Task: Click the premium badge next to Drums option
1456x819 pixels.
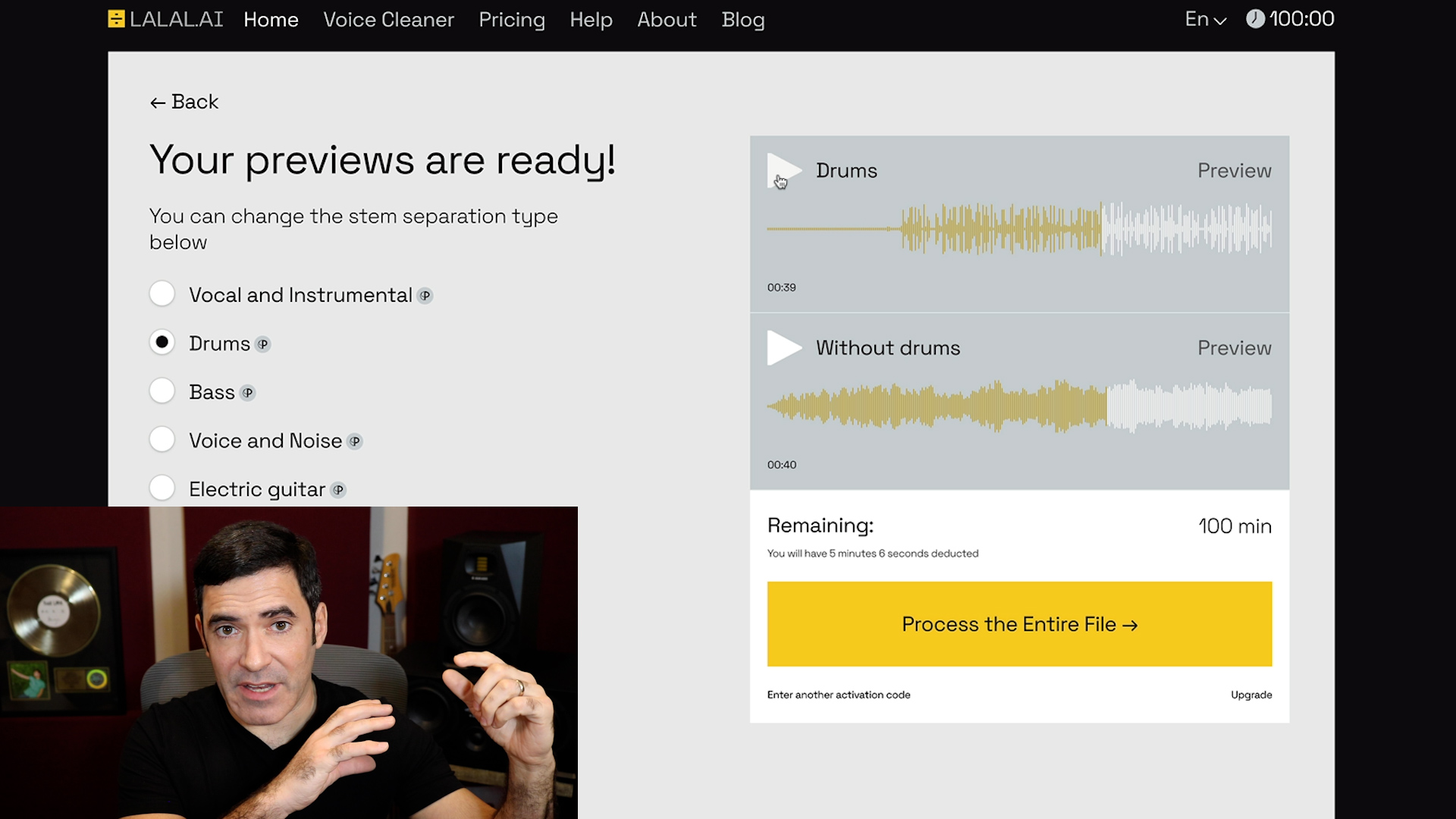Action: (x=263, y=344)
